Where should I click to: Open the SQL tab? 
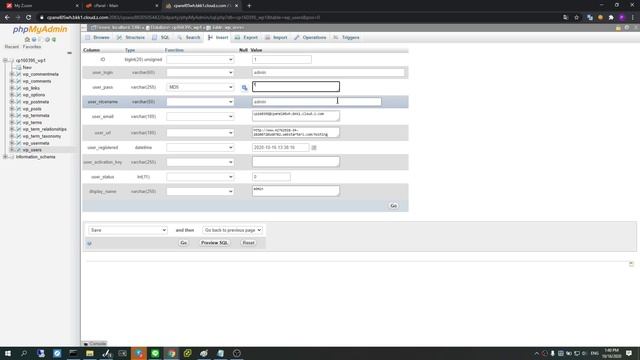point(161,38)
